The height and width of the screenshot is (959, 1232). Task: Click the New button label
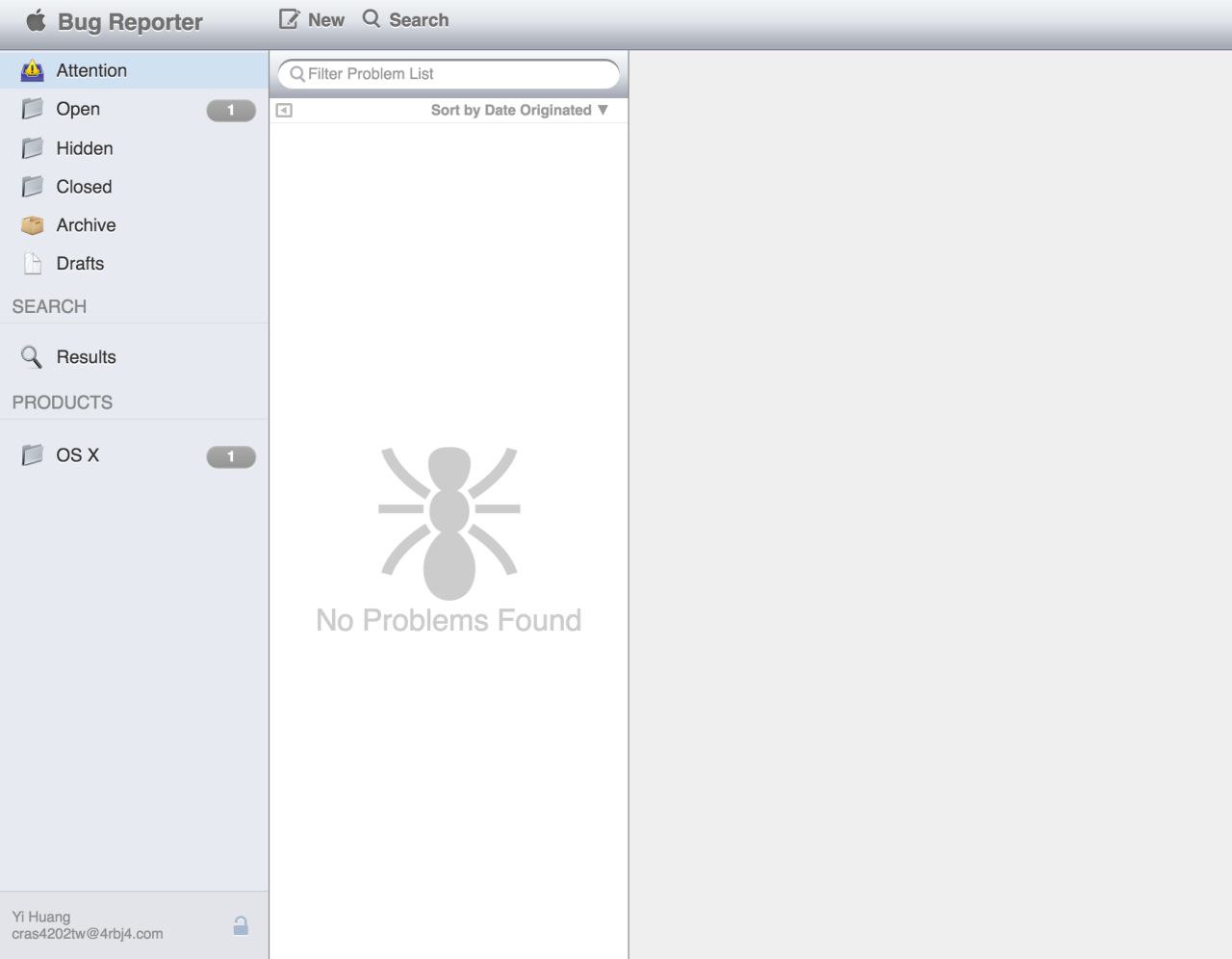[326, 20]
